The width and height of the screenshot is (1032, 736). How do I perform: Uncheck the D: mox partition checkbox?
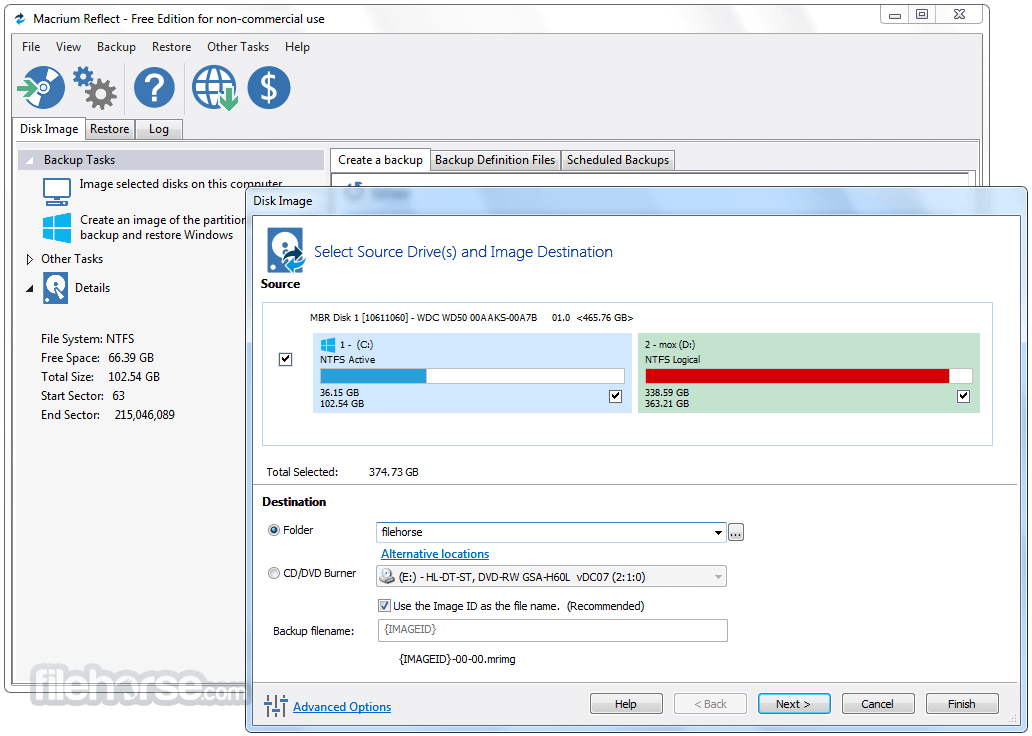point(964,396)
